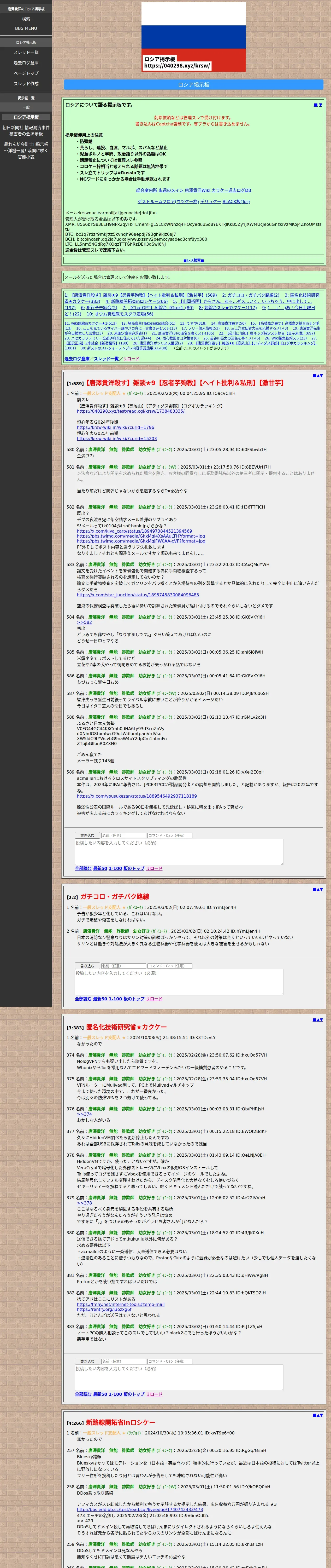This screenshot has height=1568, width=331.
Task: Click 板のトップ under 雑談★9 thread
Action: pos(134,869)
